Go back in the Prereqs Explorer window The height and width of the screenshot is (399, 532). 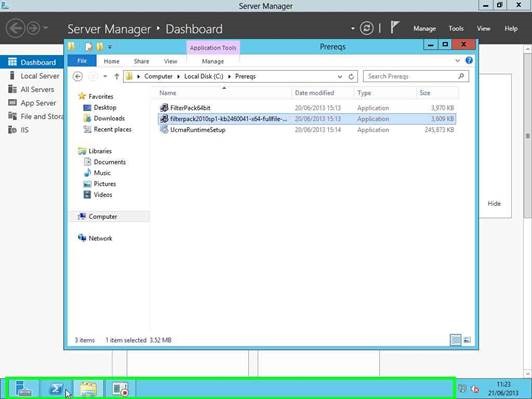[78, 76]
